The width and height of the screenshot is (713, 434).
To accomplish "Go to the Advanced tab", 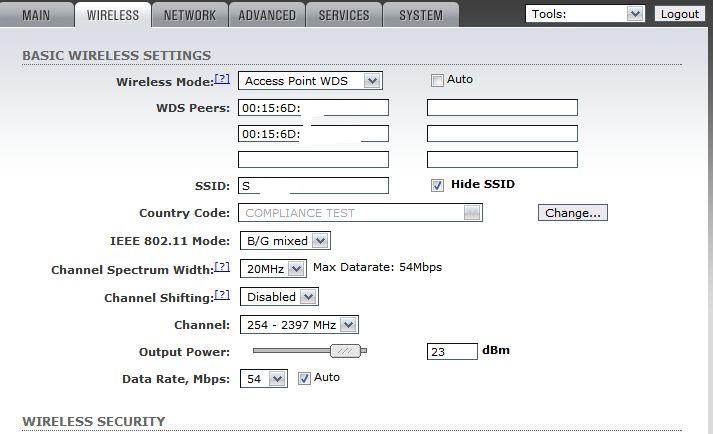I will coord(267,15).
